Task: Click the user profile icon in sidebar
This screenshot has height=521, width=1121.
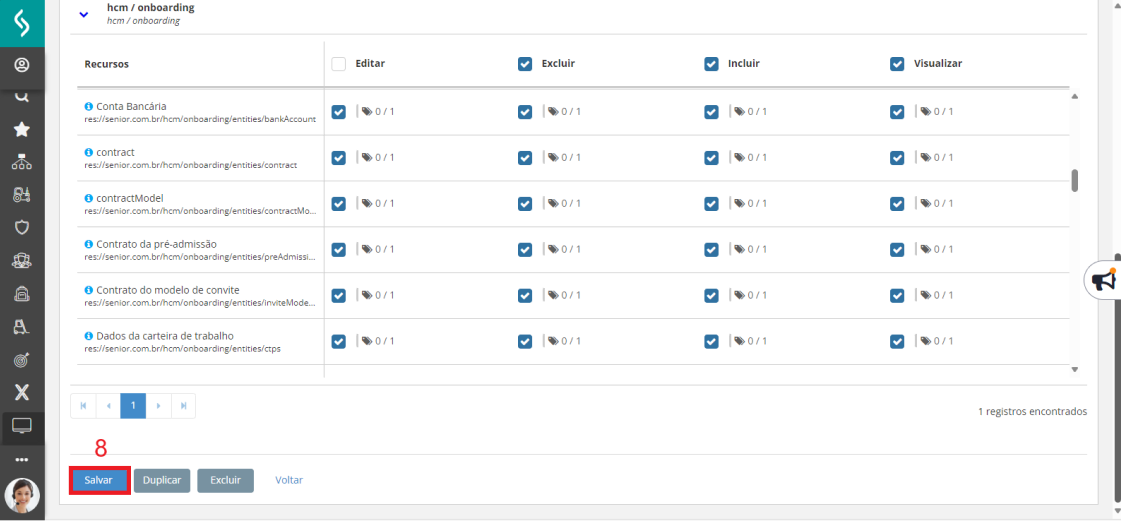Action: 21,65
